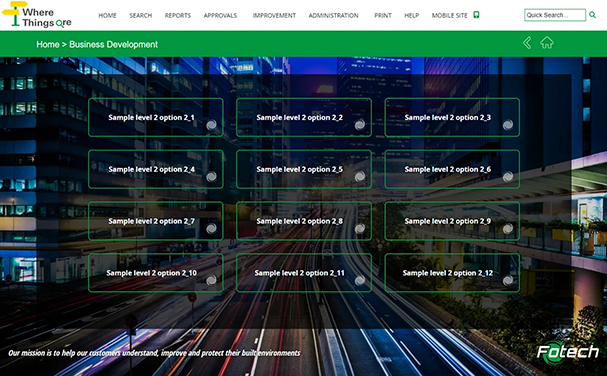
Task: Click the PRINT menu item
Action: click(383, 15)
